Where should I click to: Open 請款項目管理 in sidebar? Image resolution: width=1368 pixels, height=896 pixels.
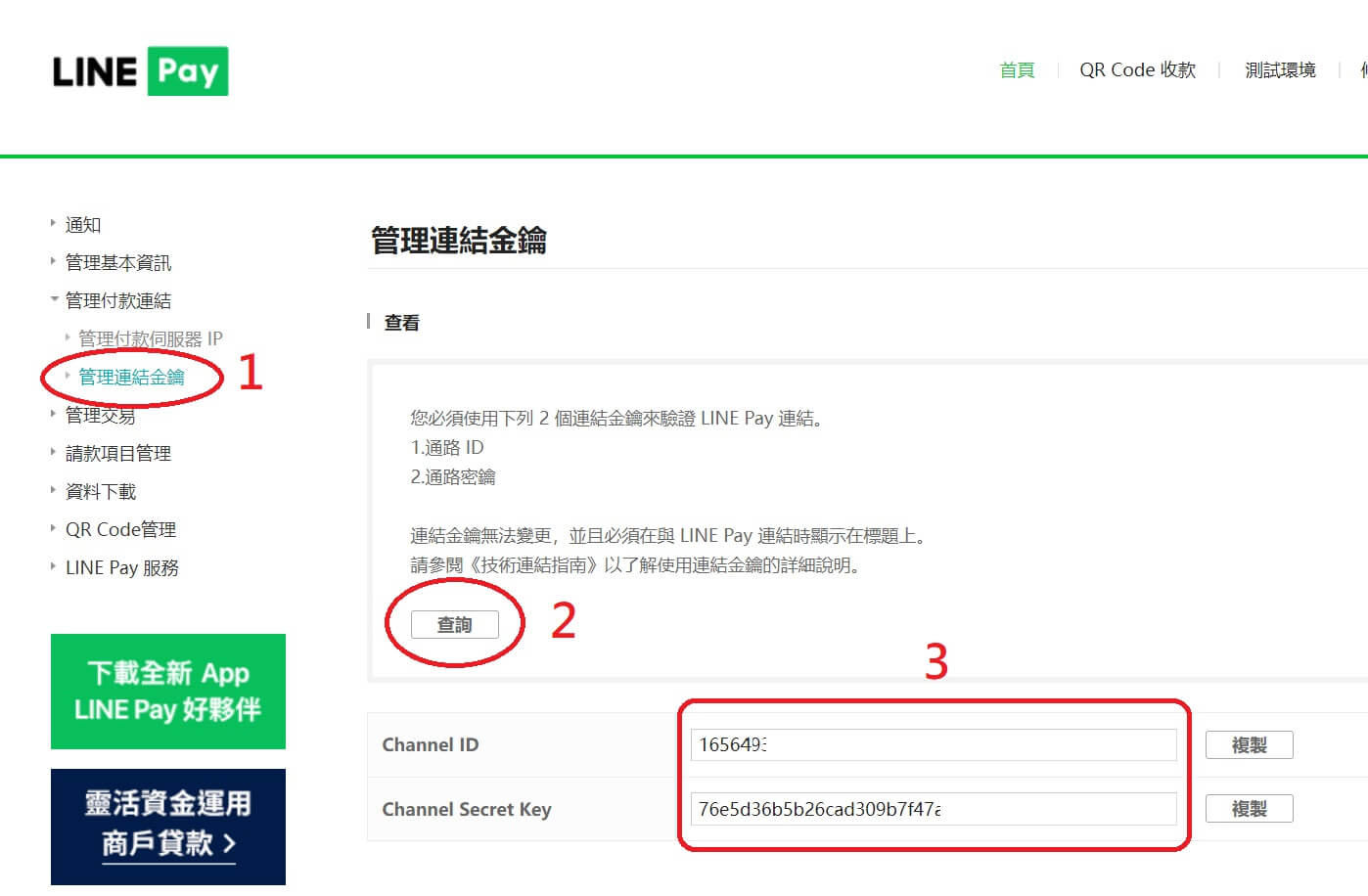pyautogui.click(x=117, y=454)
